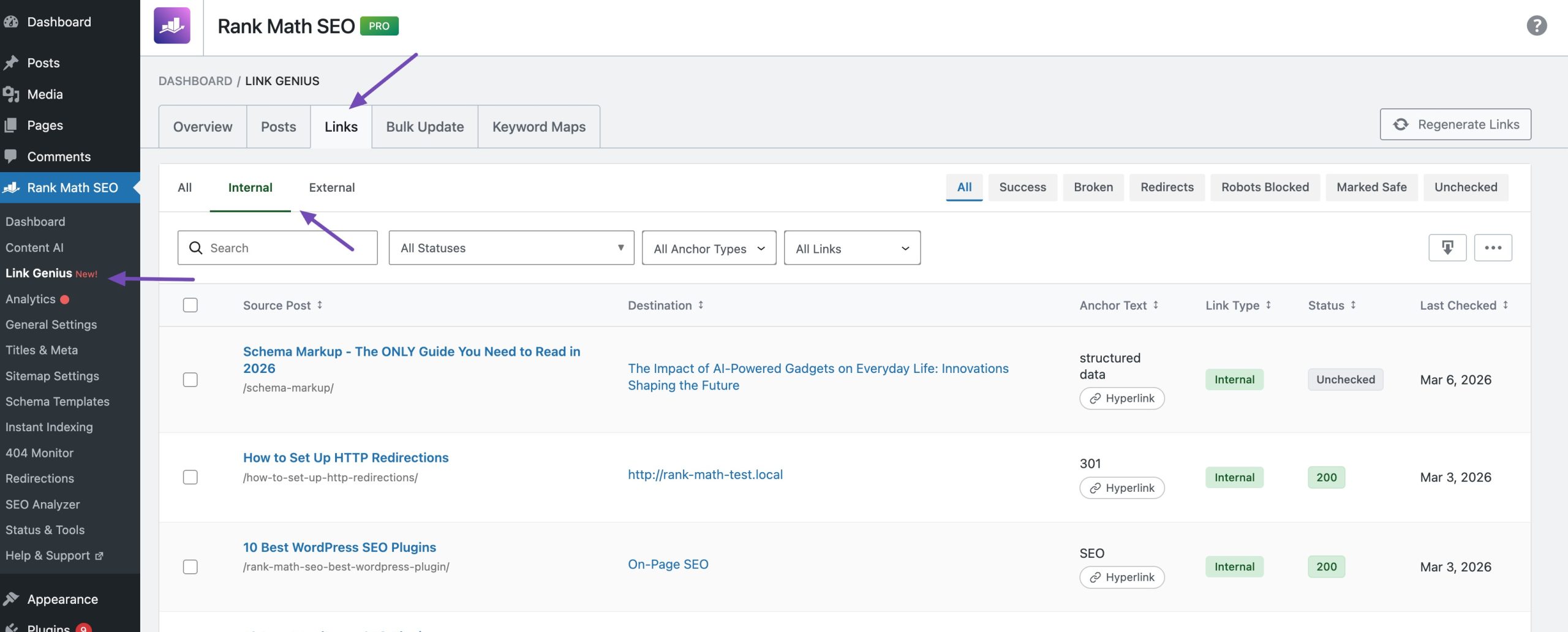Screen dimensions: 1568x632
Task: Open the On-Page SEO destination link
Action: 668,564
